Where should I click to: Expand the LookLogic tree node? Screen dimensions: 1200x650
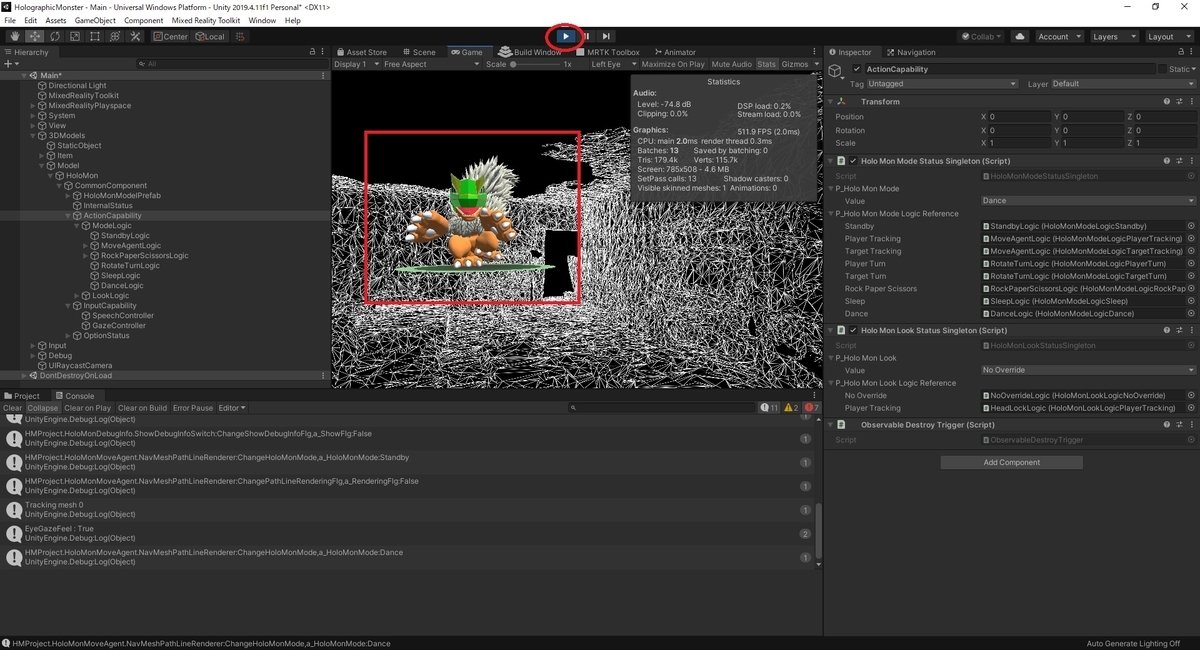click(x=79, y=296)
